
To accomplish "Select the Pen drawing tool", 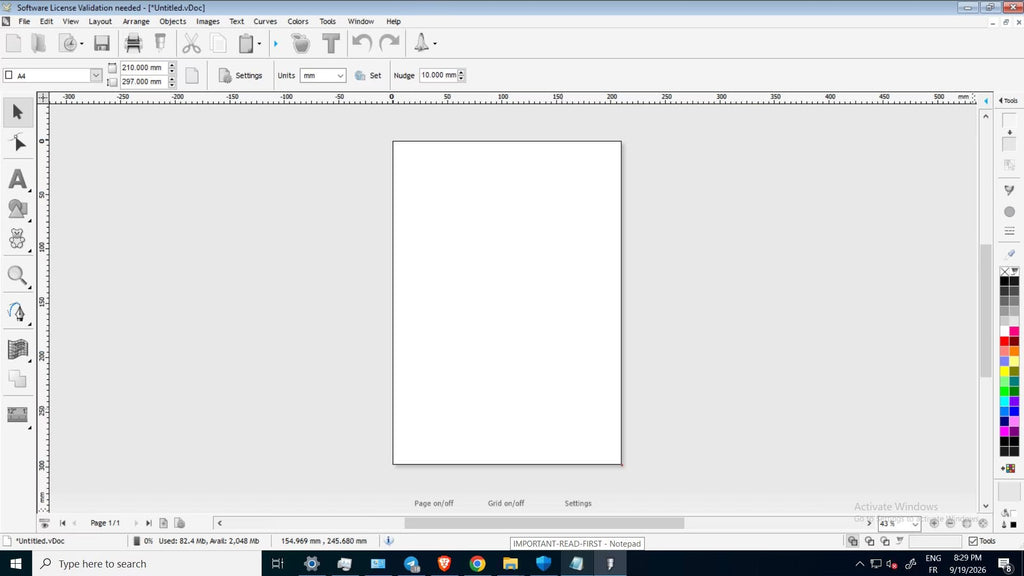I will 18,313.
